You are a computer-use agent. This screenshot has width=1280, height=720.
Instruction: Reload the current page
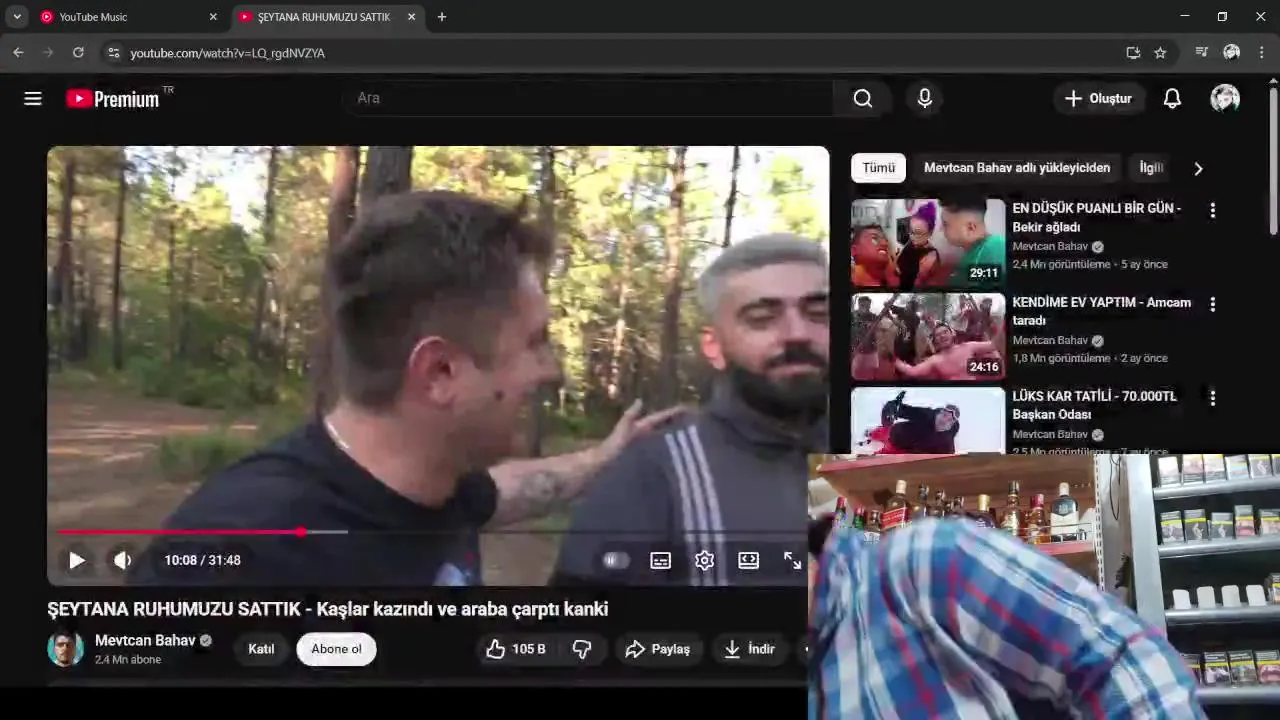[x=78, y=53]
